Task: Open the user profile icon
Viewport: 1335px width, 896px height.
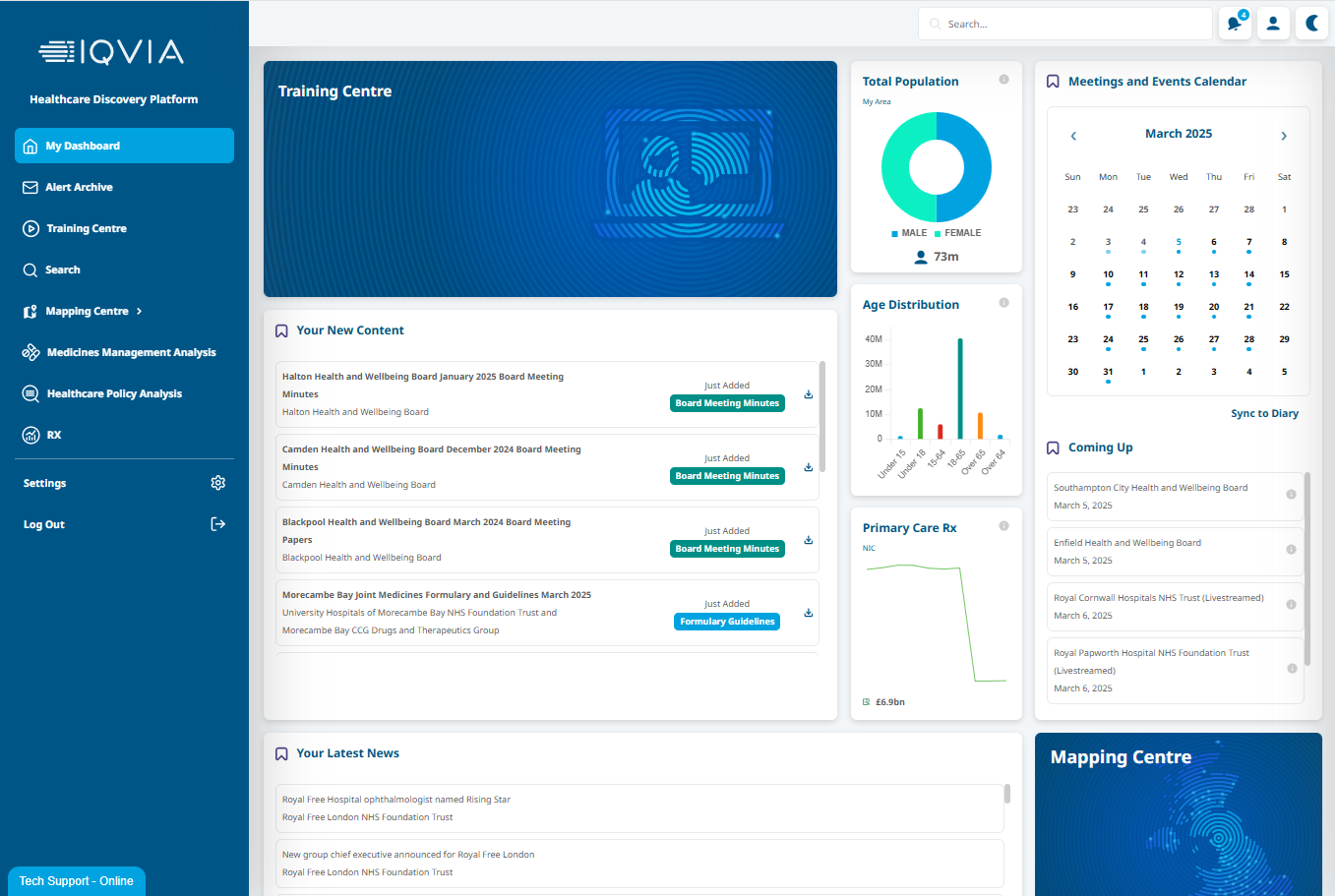Action: point(1273,24)
